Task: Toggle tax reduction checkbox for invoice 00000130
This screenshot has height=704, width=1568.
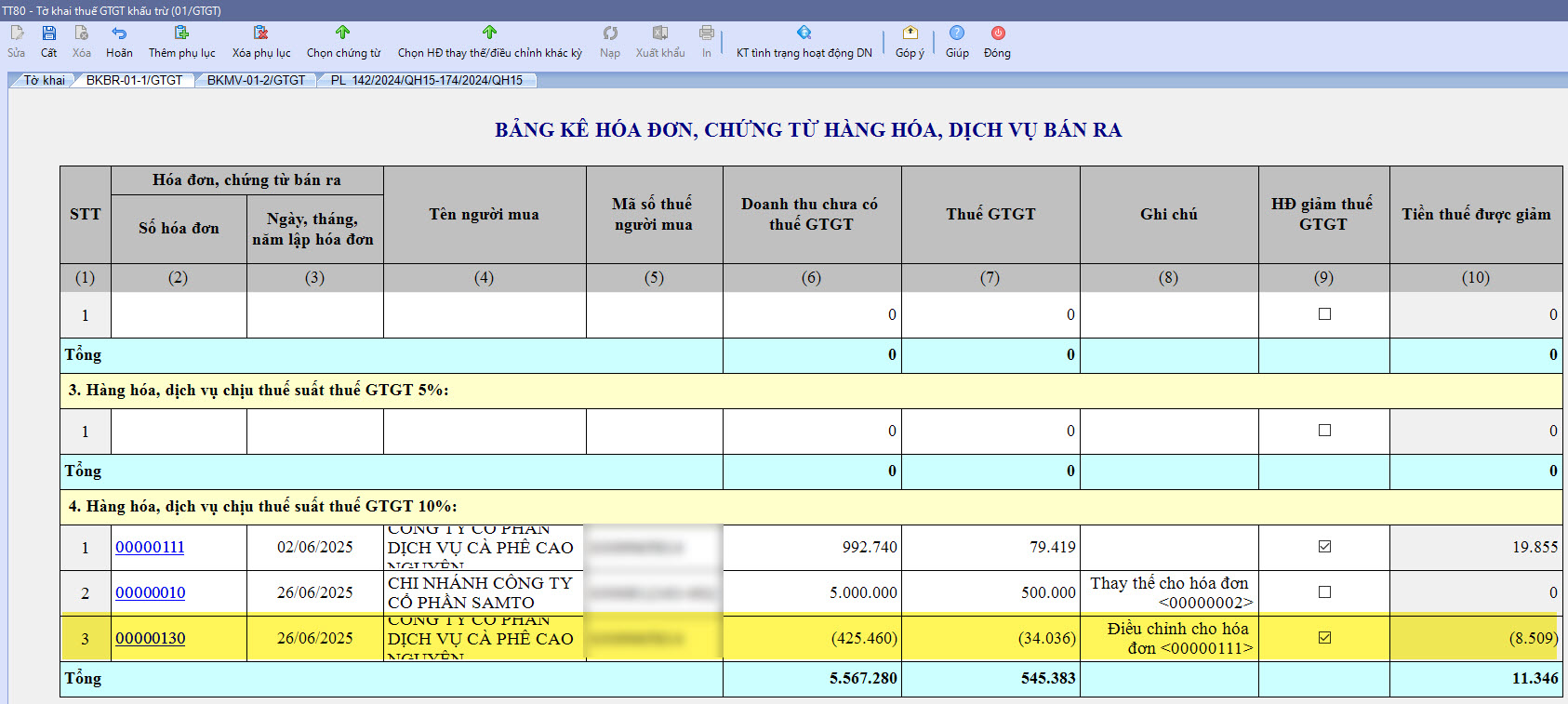Action: (x=1324, y=638)
